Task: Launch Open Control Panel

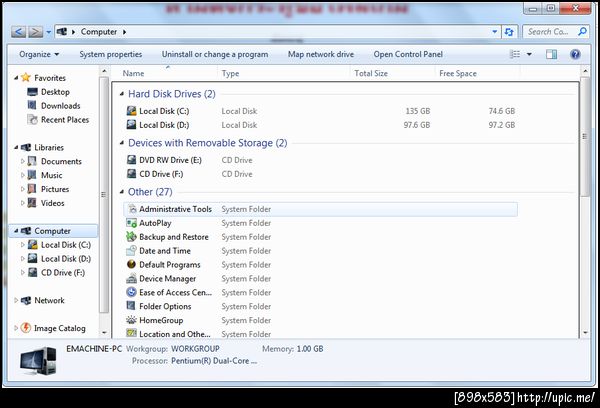Action: point(408,54)
